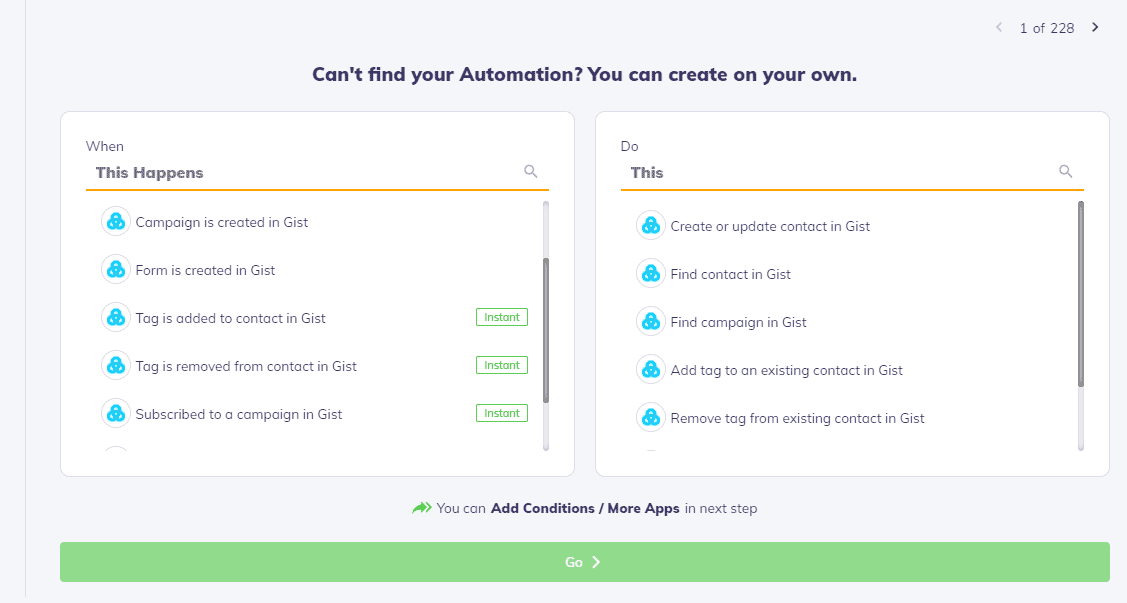The image size is (1127, 603).
Task: Click the Gist icon beside Form is created
Action: tap(115, 270)
